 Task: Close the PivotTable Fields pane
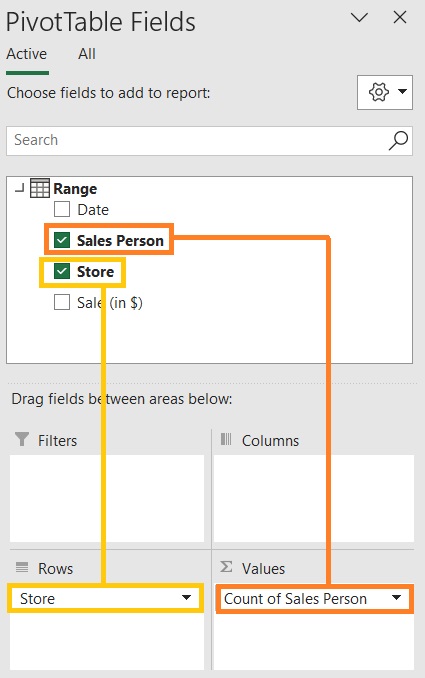pos(400,17)
